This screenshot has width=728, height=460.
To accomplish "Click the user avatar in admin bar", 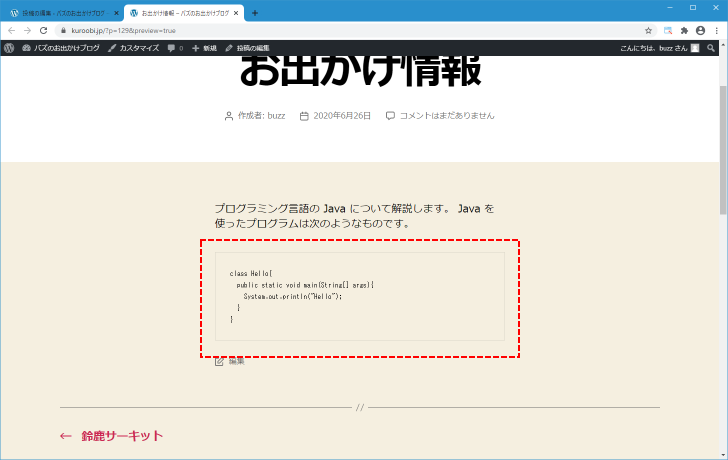I will pos(695,48).
